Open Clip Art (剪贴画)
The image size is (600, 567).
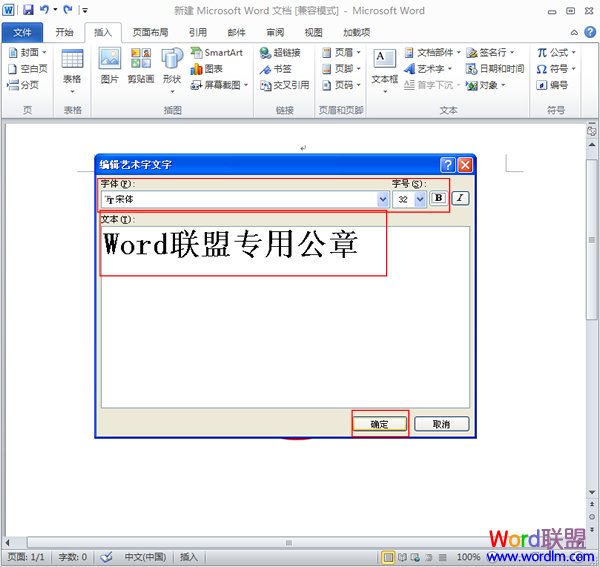[141, 65]
